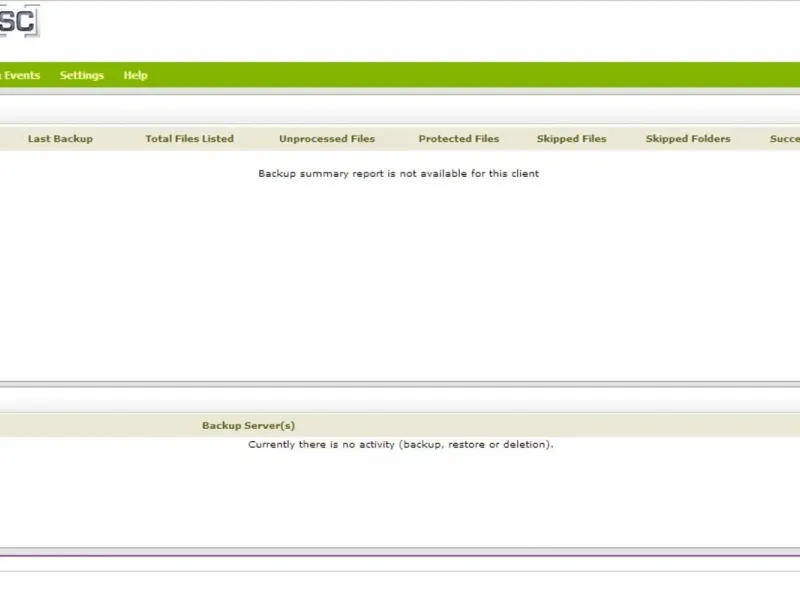Select the 'Backup summary report is not available' message
The width and height of the screenshot is (800, 600).
click(398, 173)
